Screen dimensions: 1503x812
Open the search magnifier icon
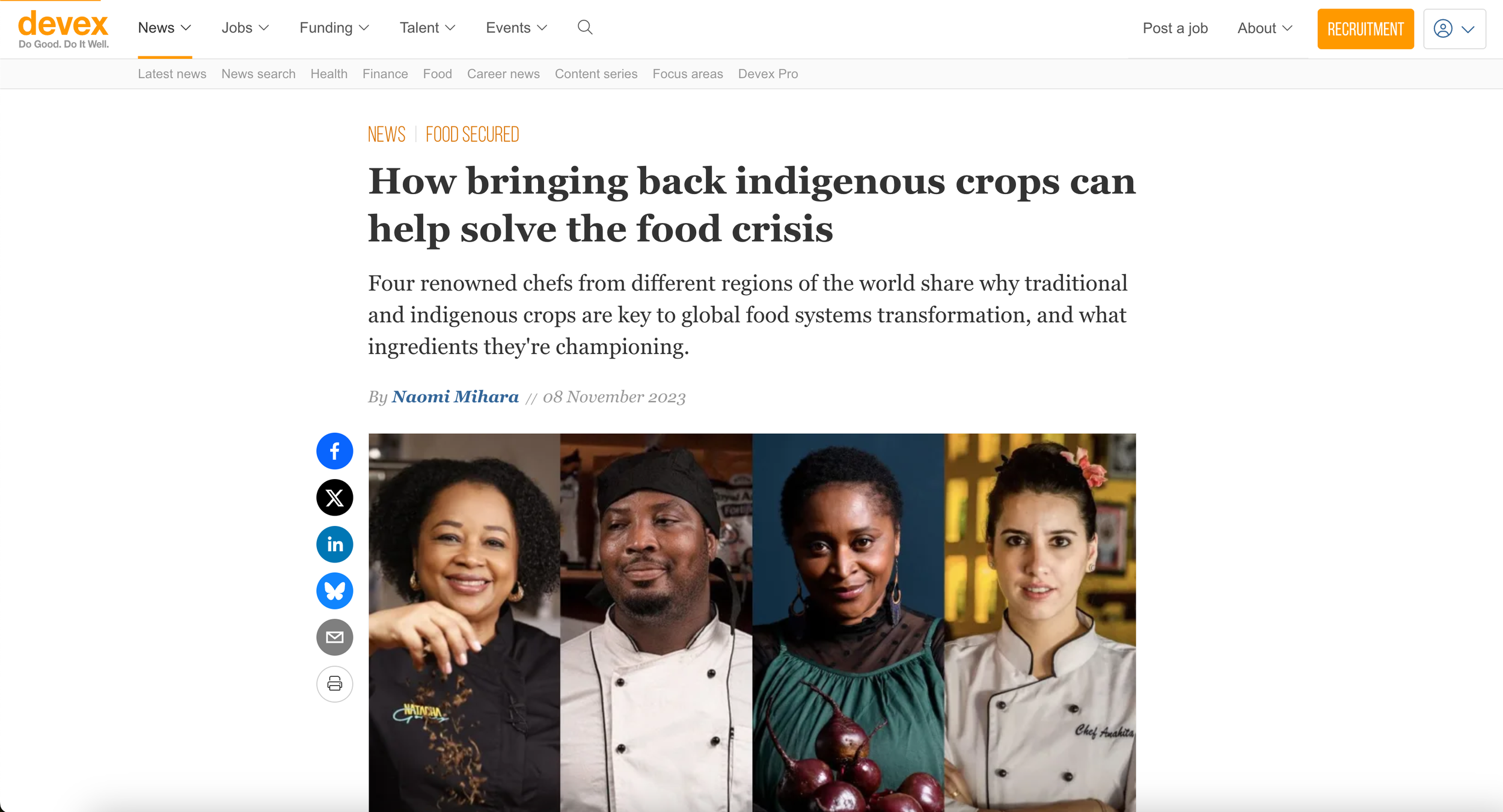pos(585,28)
